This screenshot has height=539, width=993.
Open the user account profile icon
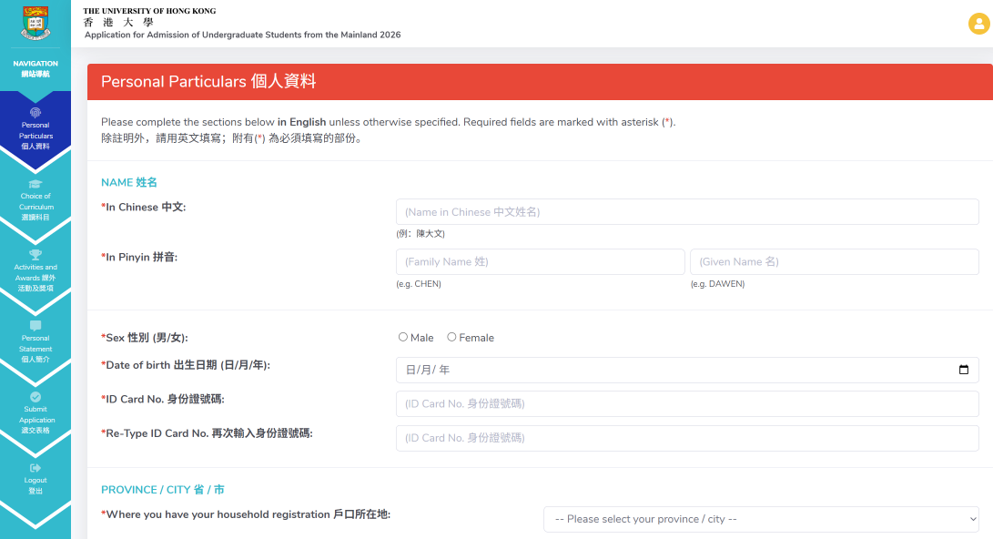point(978,24)
